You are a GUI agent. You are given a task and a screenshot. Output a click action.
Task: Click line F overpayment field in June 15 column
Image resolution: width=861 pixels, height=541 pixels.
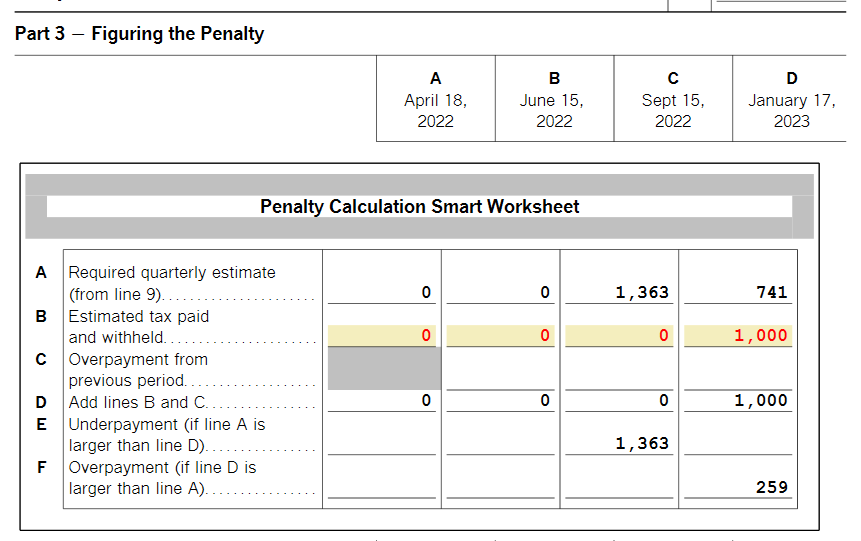(502, 487)
